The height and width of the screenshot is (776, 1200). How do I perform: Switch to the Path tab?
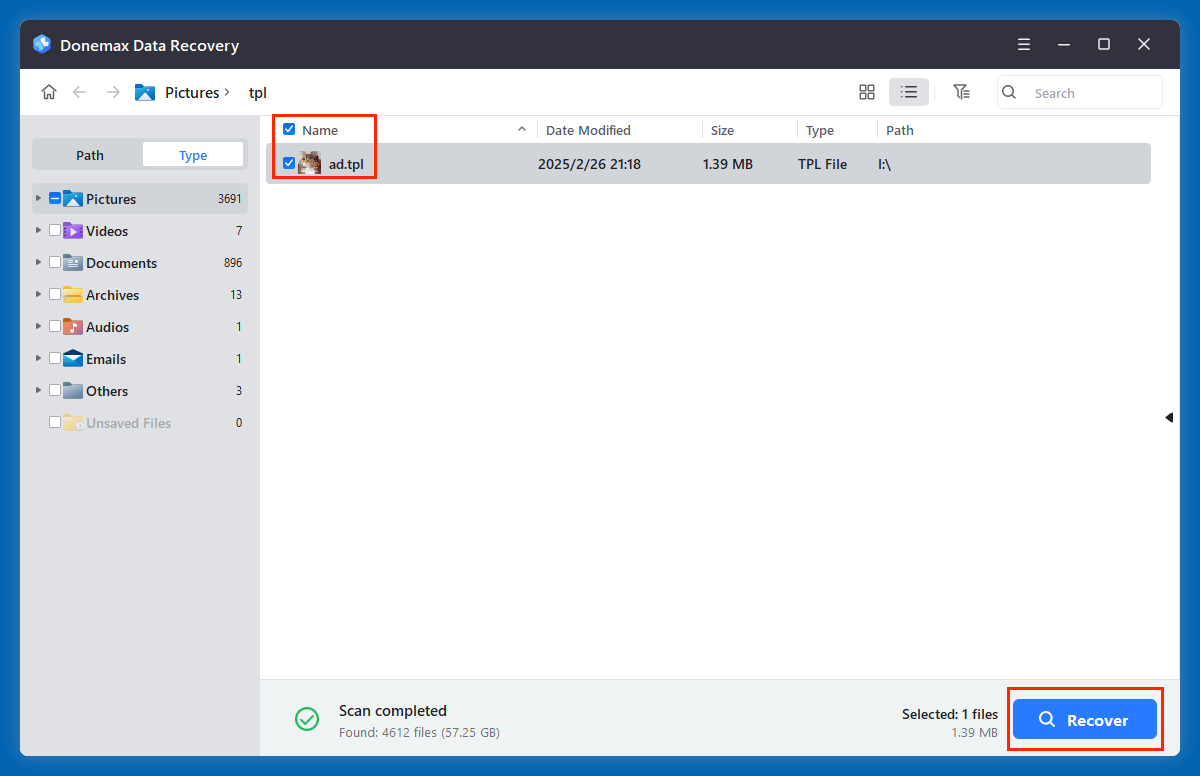pyautogui.click(x=89, y=154)
